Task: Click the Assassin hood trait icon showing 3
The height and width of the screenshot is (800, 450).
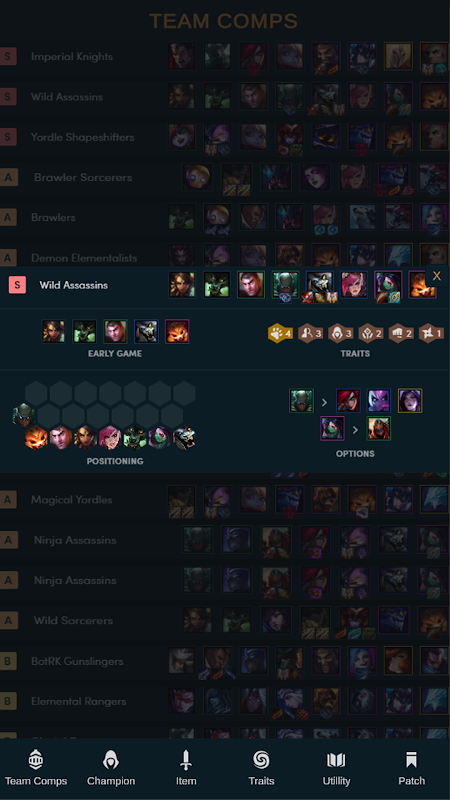Action: [341, 334]
